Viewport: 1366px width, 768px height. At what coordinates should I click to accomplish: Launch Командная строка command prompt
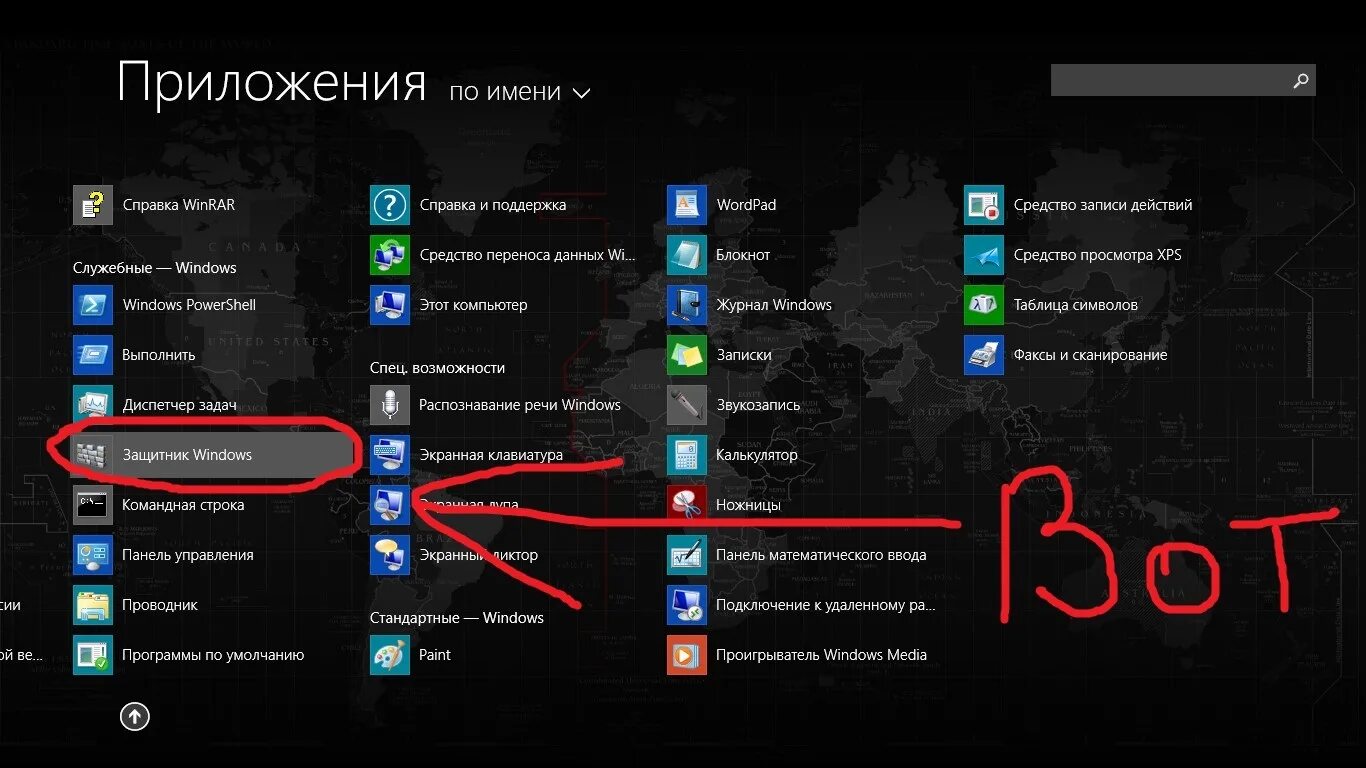tap(158, 505)
